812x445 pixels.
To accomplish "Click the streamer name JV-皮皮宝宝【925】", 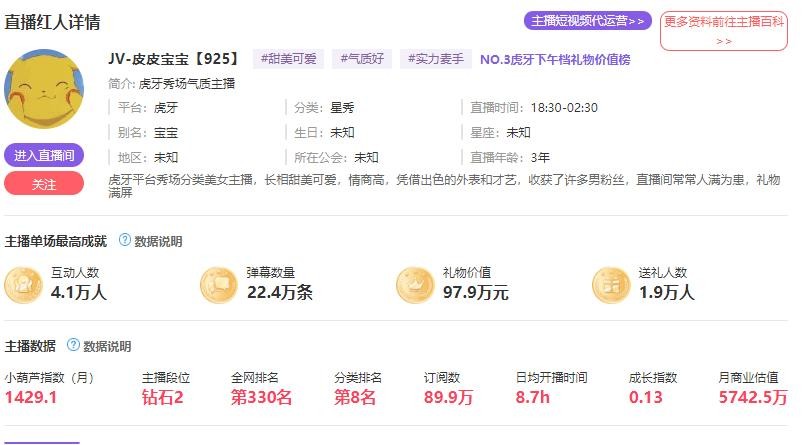I will pos(173,59).
